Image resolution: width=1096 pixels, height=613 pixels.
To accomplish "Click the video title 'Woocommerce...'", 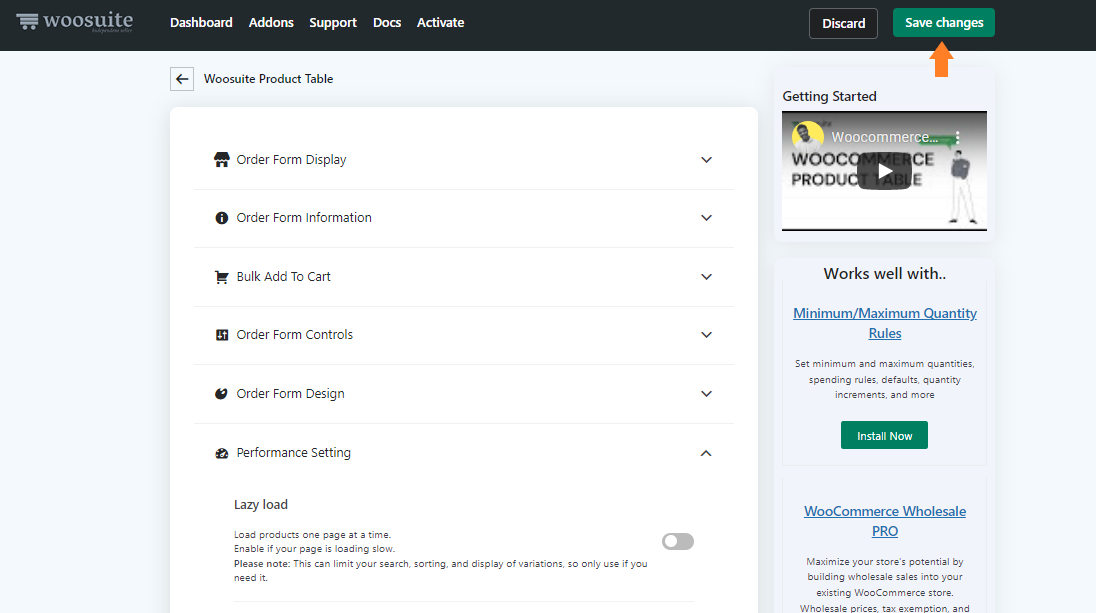I will point(885,137).
